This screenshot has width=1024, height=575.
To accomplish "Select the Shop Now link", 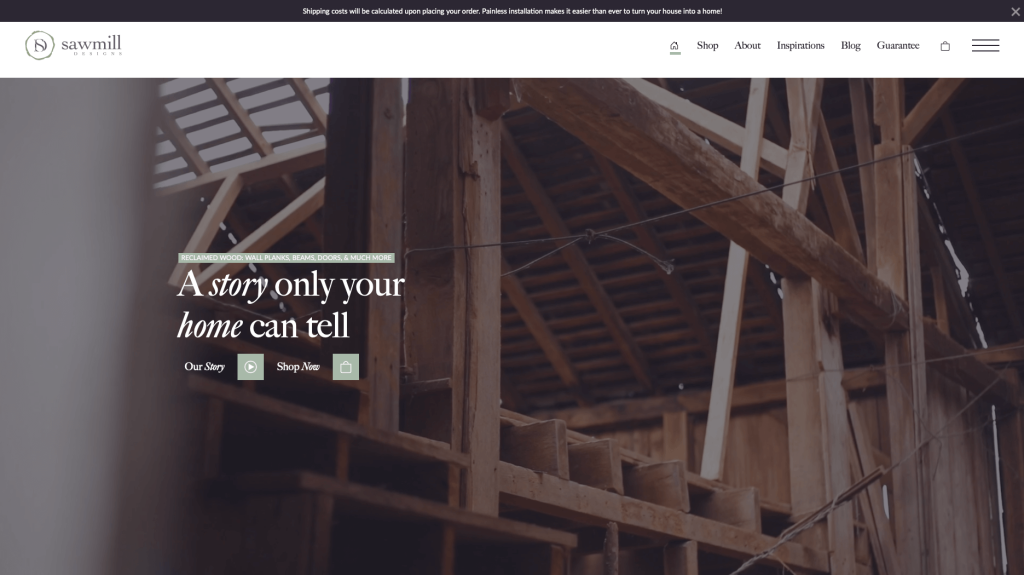I will click(x=298, y=367).
